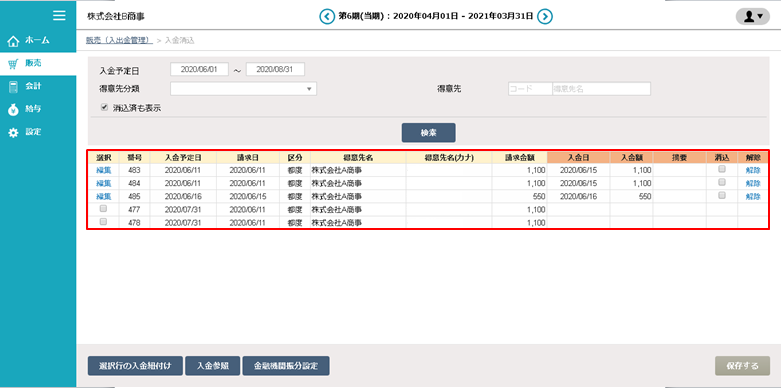Click the start date field 2020/06/01
The height and width of the screenshot is (388, 781).
pyautogui.click(x=199, y=70)
